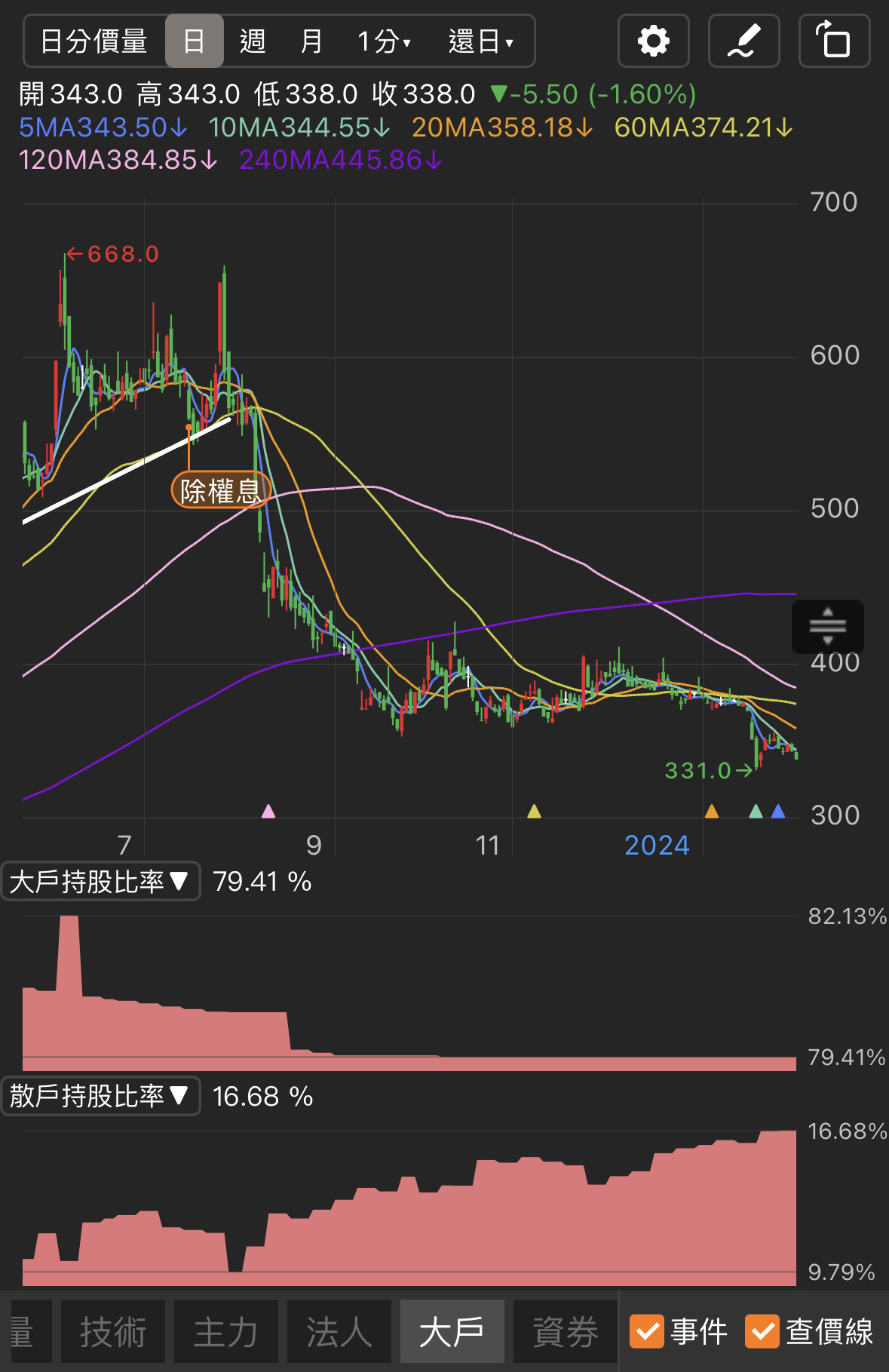Tap the 16.68% axis label
This screenshot has width=889, height=1372.
pos(847,1131)
